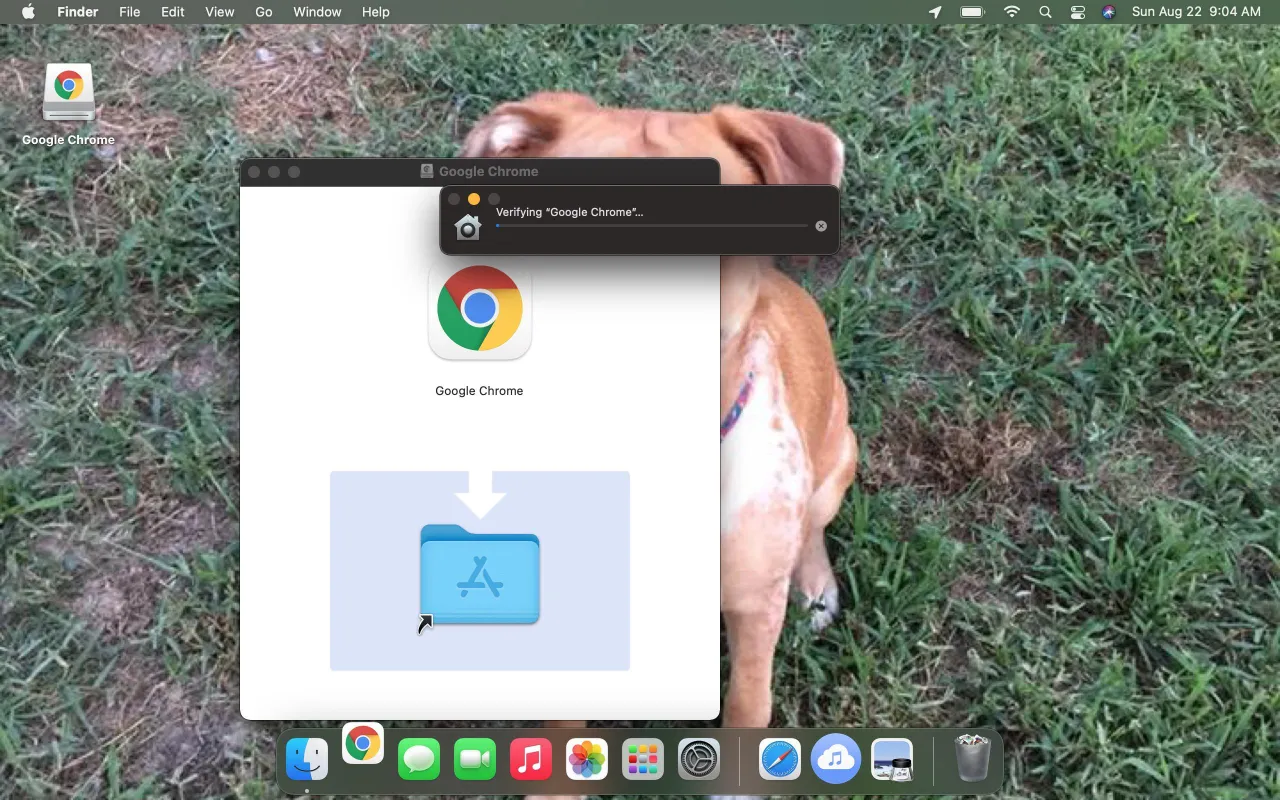Open Control Center from the menu bar
The width and height of the screenshot is (1280, 800).
pos(1077,12)
